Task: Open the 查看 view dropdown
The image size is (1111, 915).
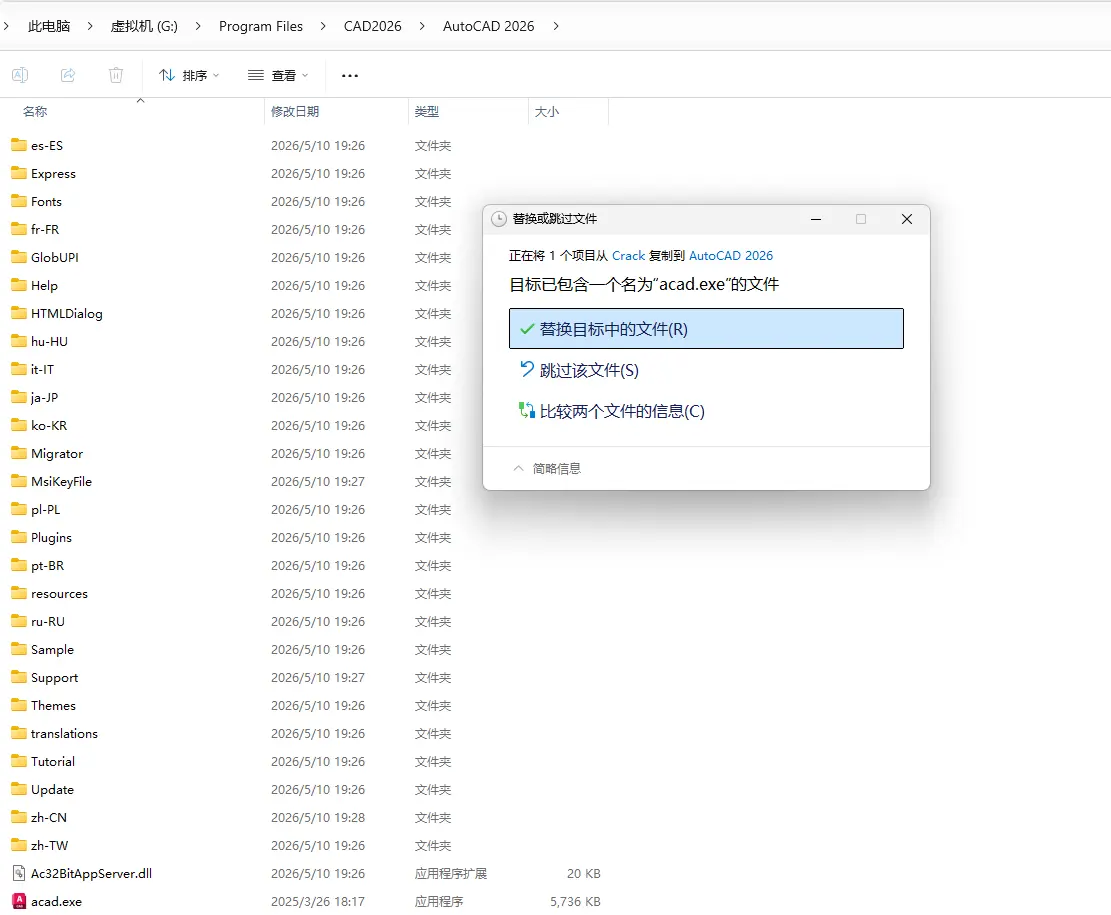Action: pos(278,75)
